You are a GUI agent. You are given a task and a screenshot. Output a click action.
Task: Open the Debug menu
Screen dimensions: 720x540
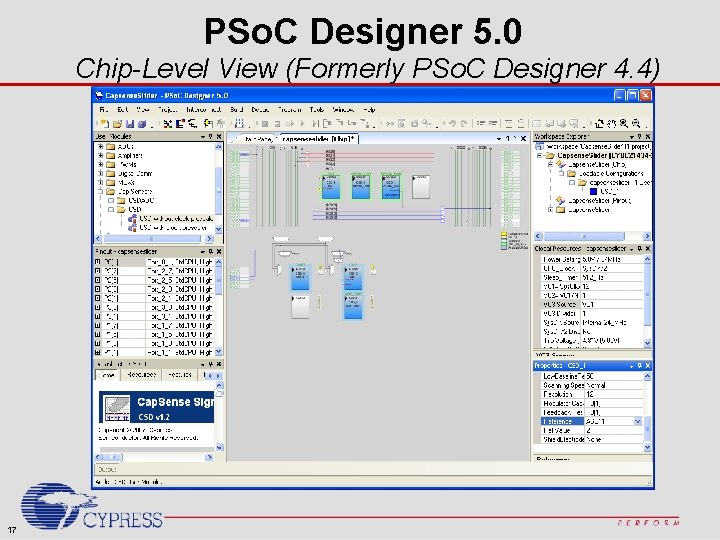(260, 109)
